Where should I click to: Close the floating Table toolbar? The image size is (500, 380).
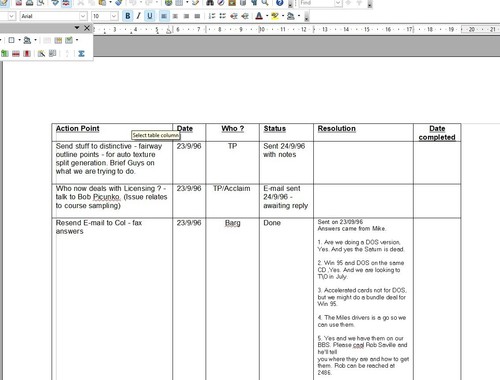87,28
